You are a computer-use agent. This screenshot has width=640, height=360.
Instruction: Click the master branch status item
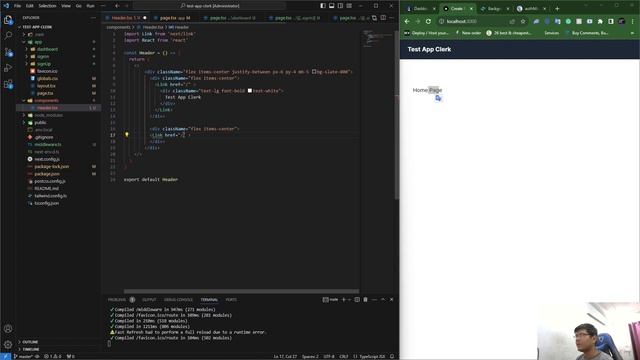[23, 356]
